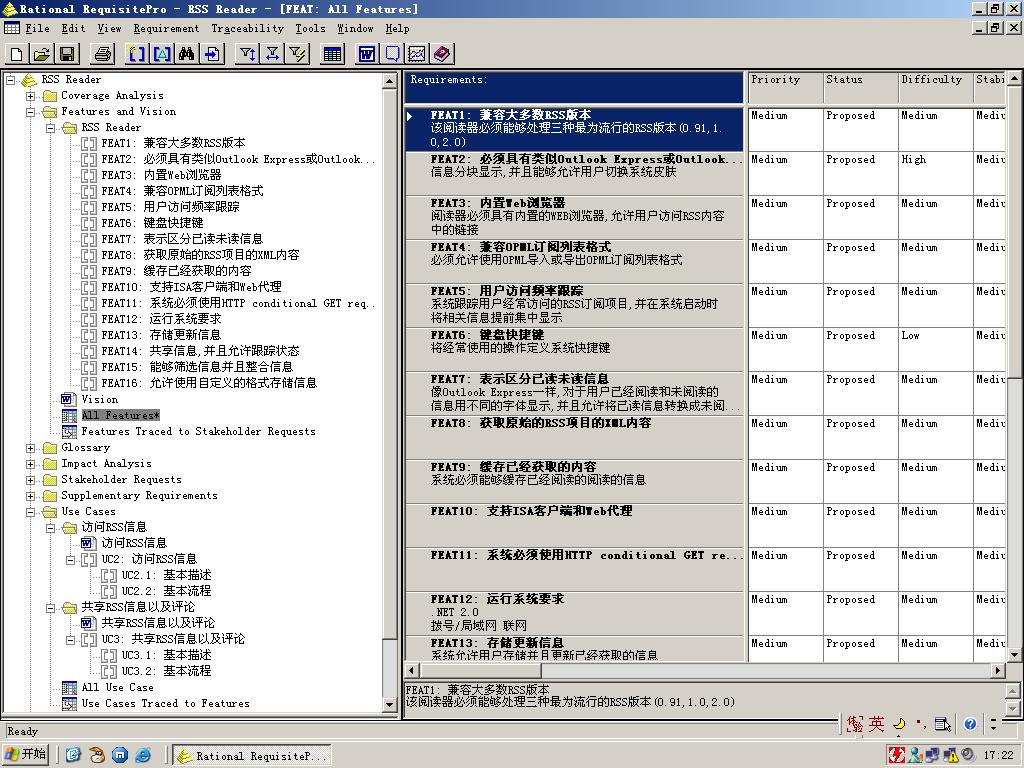Screen dimensions: 1024x768
Task: Open the File menu
Action: point(37,28)
